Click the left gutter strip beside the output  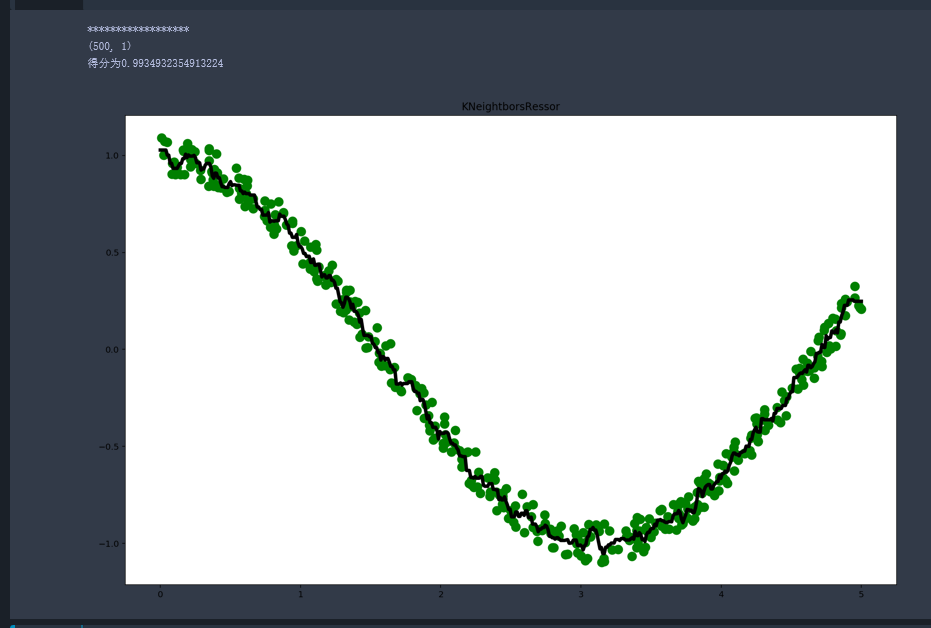[x=5, y=300]
